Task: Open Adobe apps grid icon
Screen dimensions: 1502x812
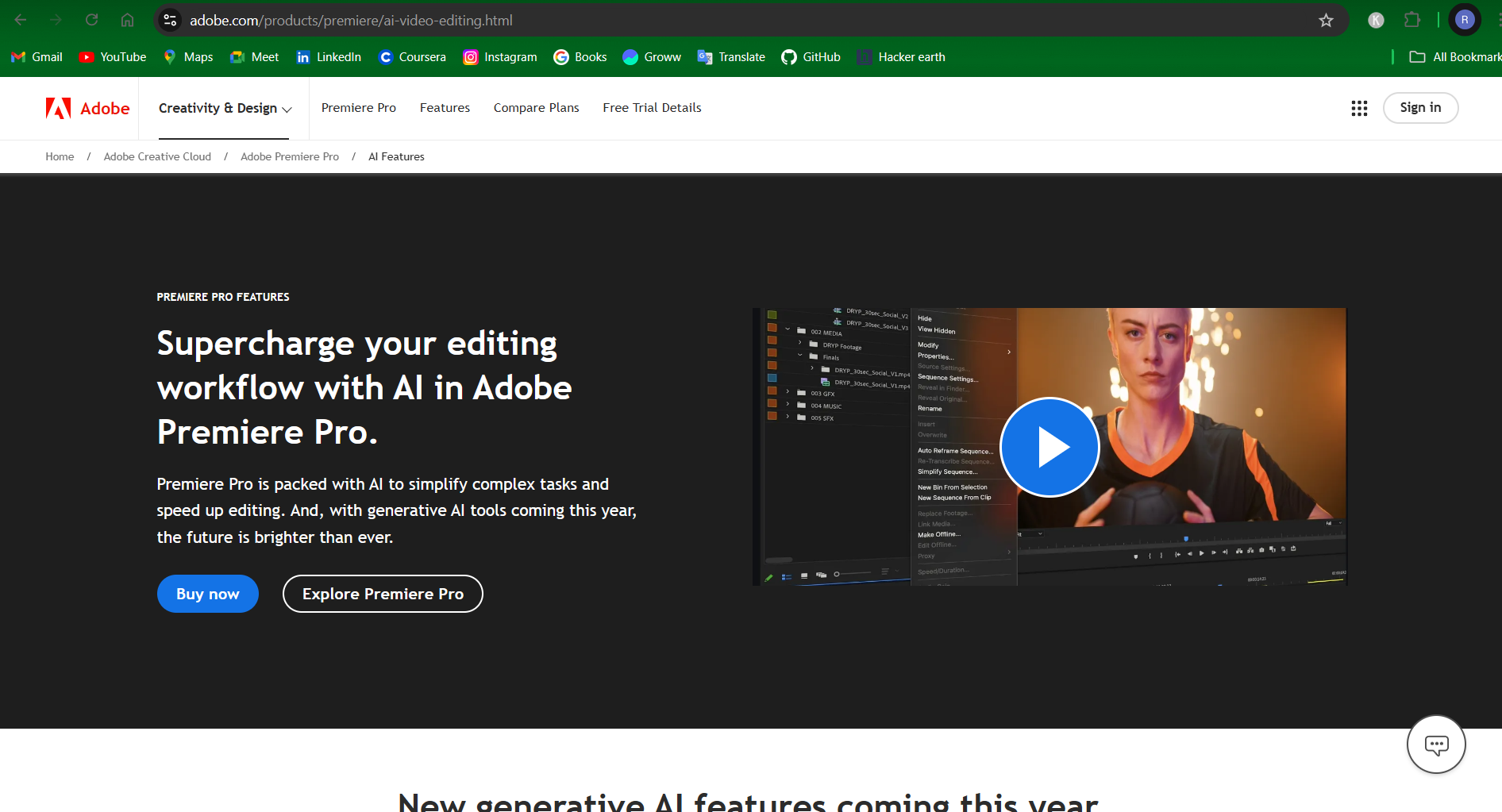Action: tap(1359, 108)
